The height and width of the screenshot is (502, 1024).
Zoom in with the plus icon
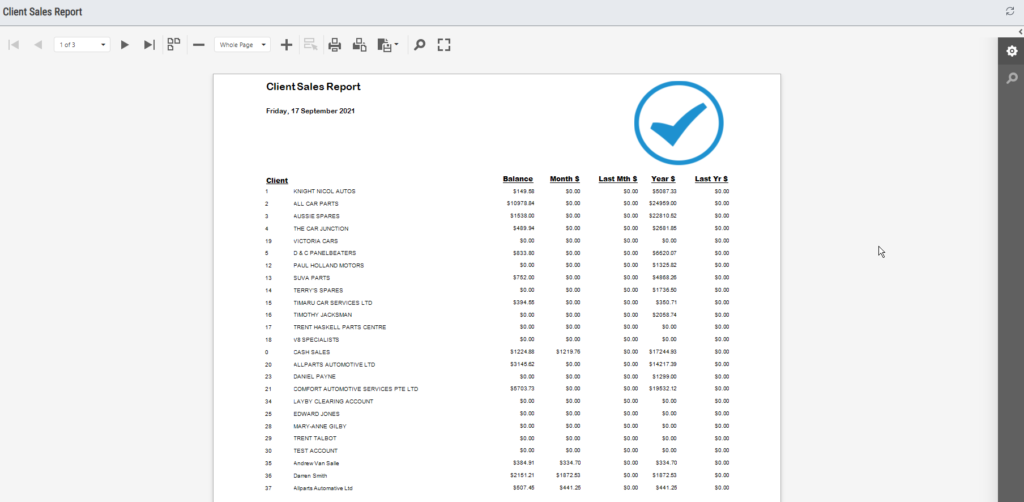(286, 45)
